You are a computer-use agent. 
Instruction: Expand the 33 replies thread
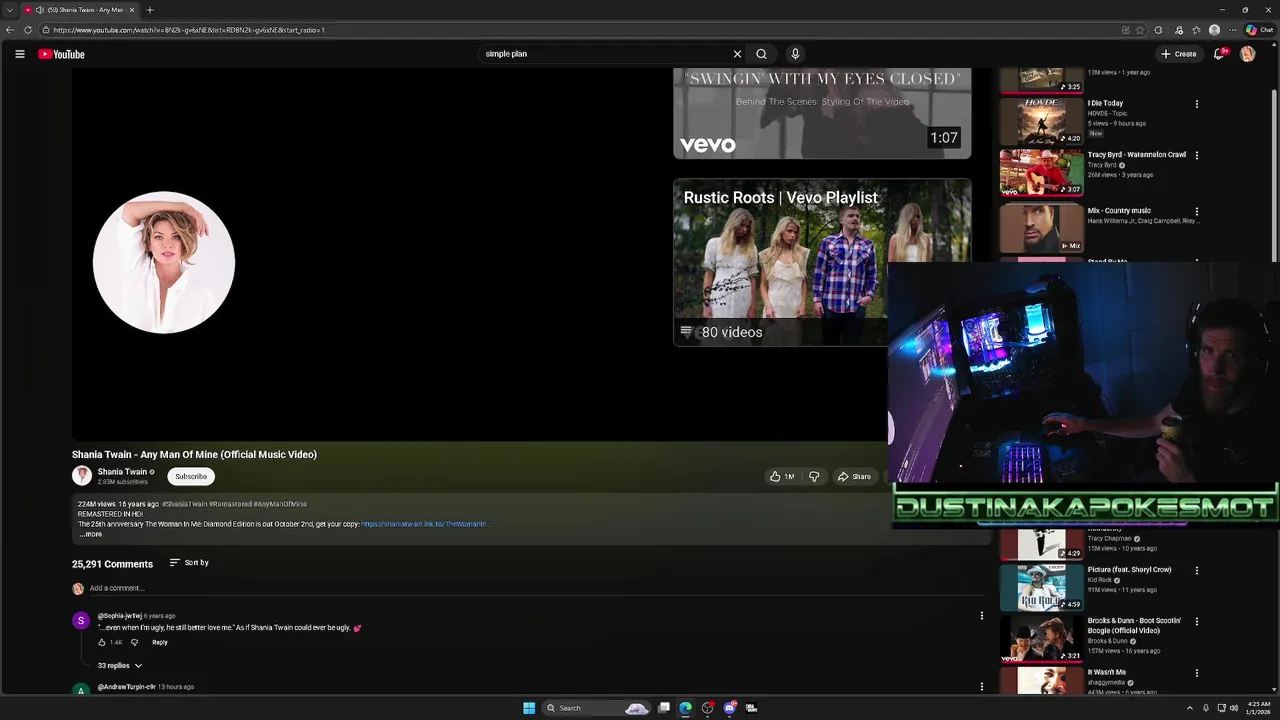[x=119, y=665]
